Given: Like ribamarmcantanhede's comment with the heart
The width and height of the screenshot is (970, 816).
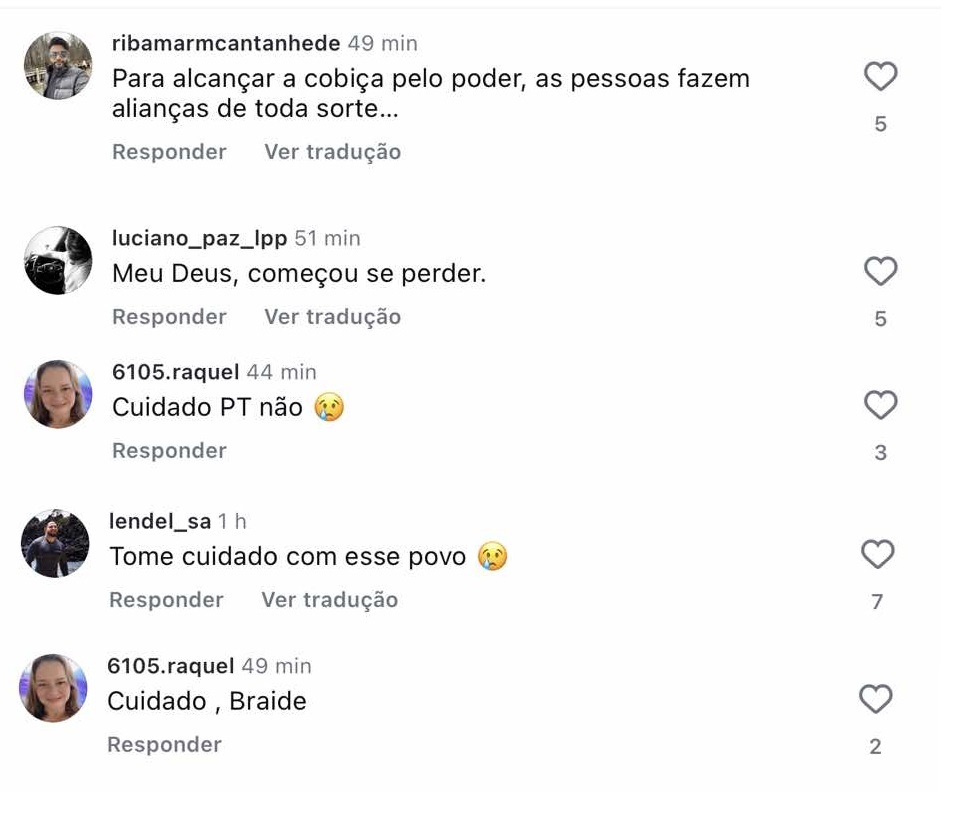Looking at the screenshot, I should click(880, 76).
